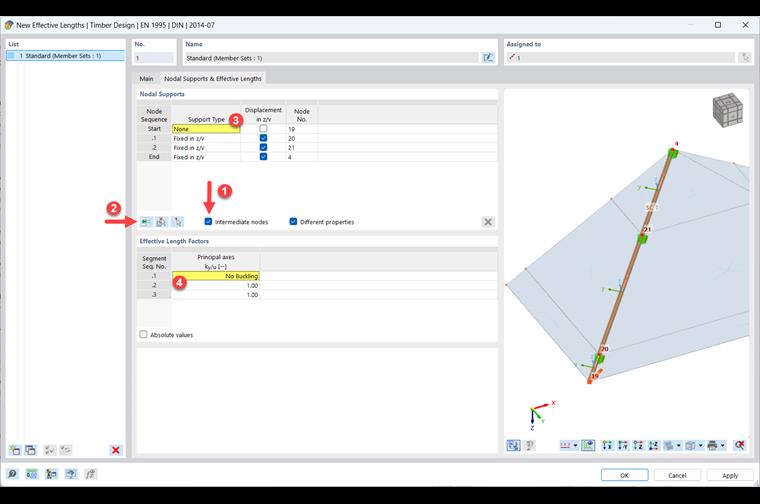Select 1.00 factor cell for segment 3
The image size is (760, 504).
(x=216, y=295)
